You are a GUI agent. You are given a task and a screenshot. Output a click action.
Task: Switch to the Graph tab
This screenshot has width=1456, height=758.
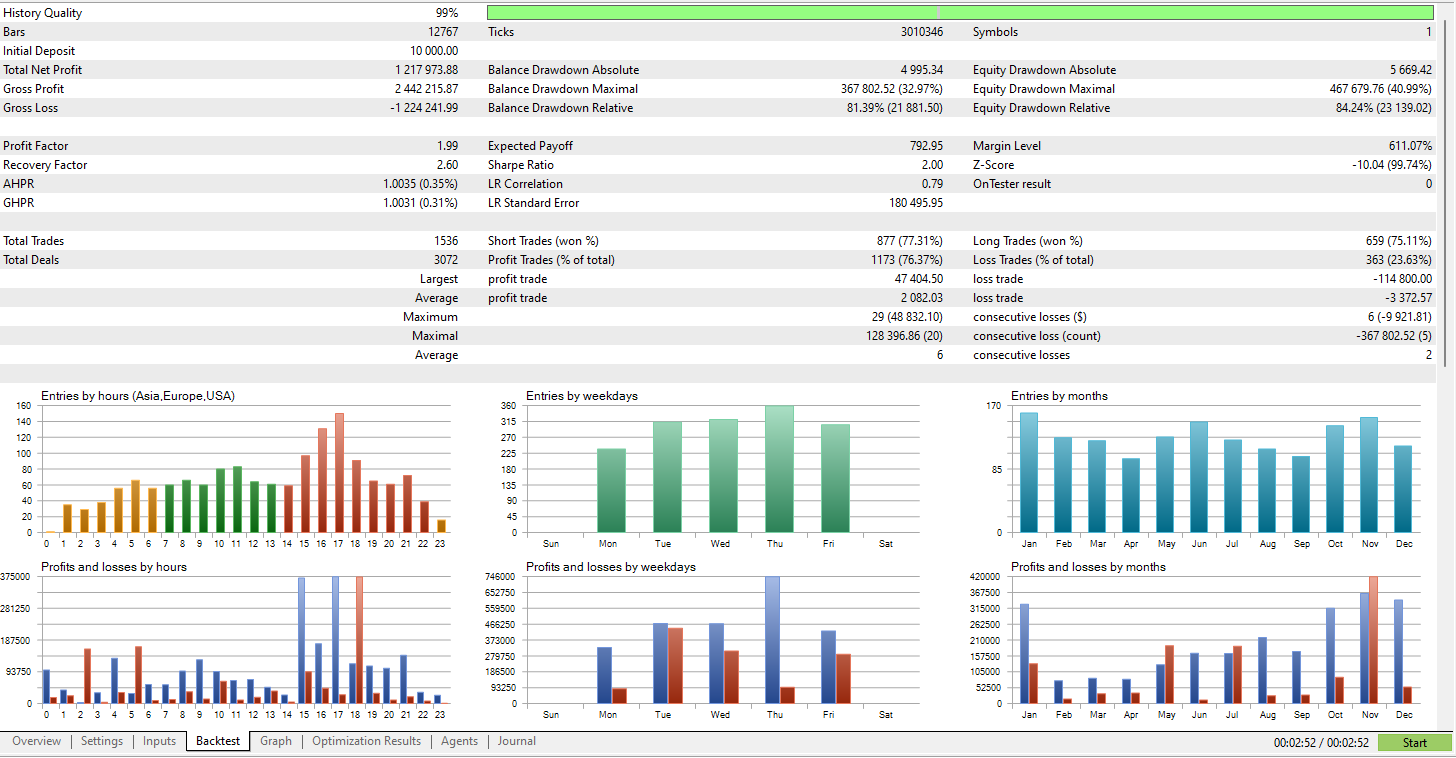[x=276, y=741]
